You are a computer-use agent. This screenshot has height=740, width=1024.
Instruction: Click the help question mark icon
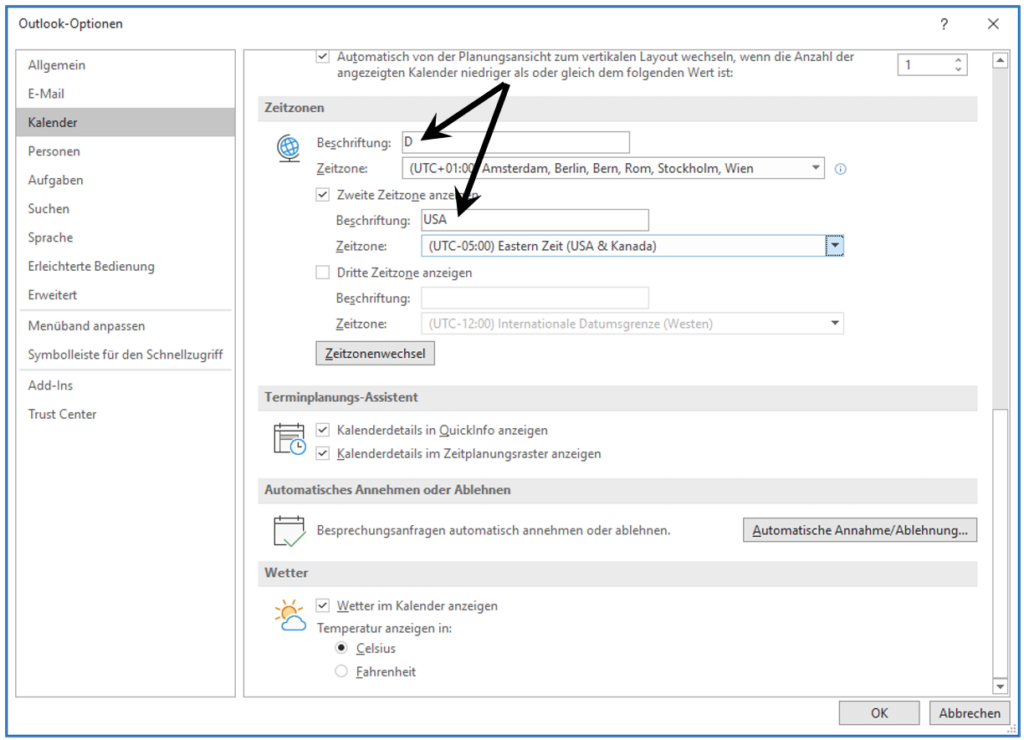coord(944,24)
